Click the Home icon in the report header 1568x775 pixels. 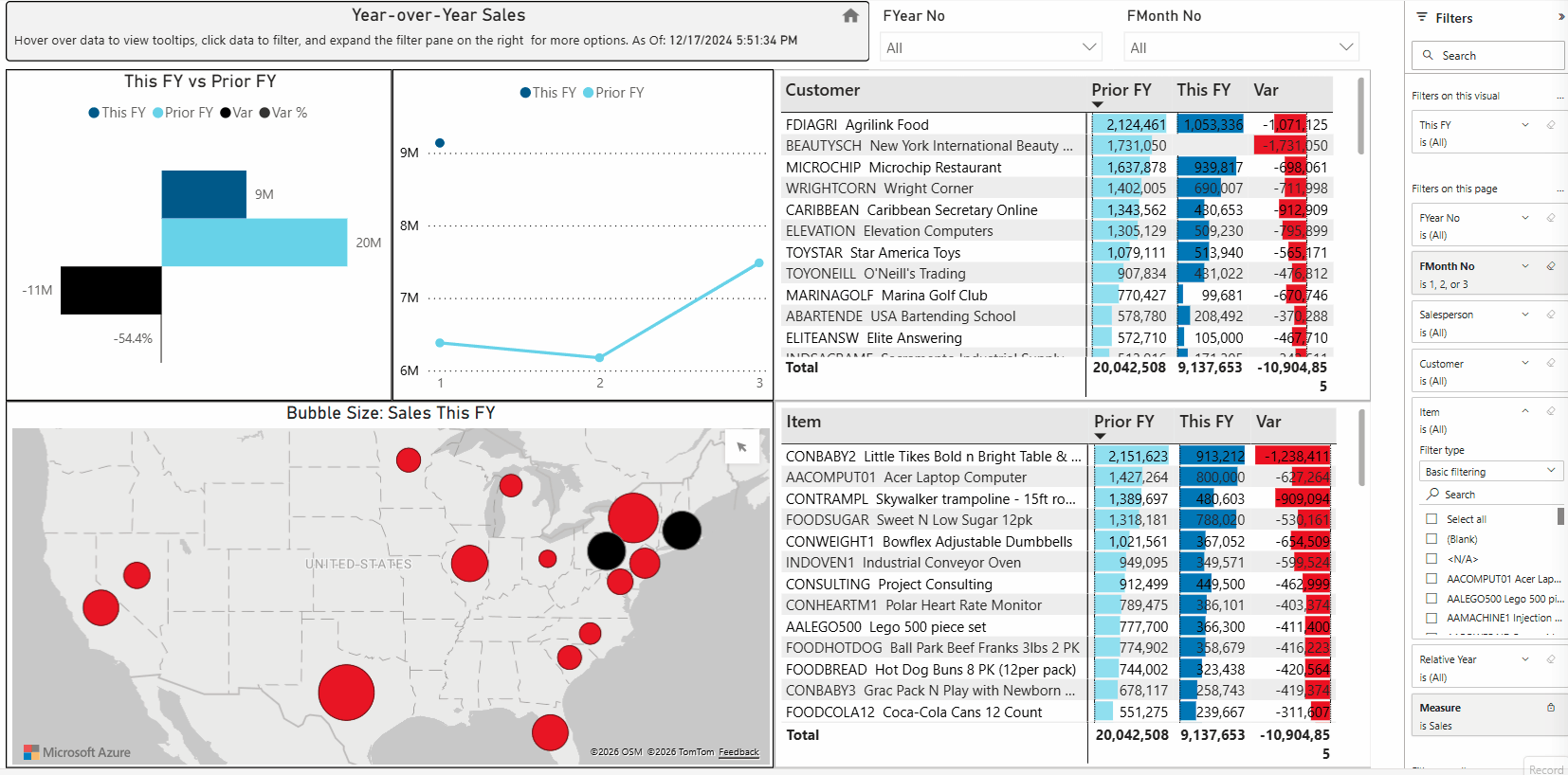click(x=850, y=16)
